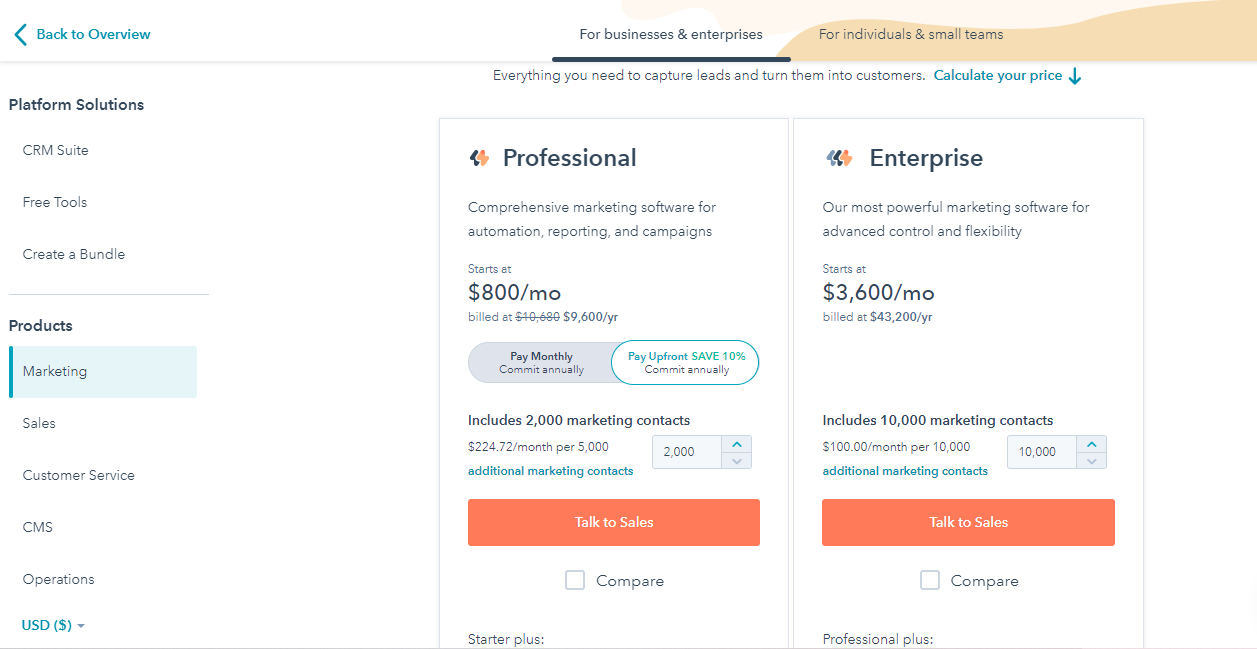The width and height of the screenshot is (1257, 649).
Task: Click the Calculate your price down arrow
Action: click(x=1075, y=76)
